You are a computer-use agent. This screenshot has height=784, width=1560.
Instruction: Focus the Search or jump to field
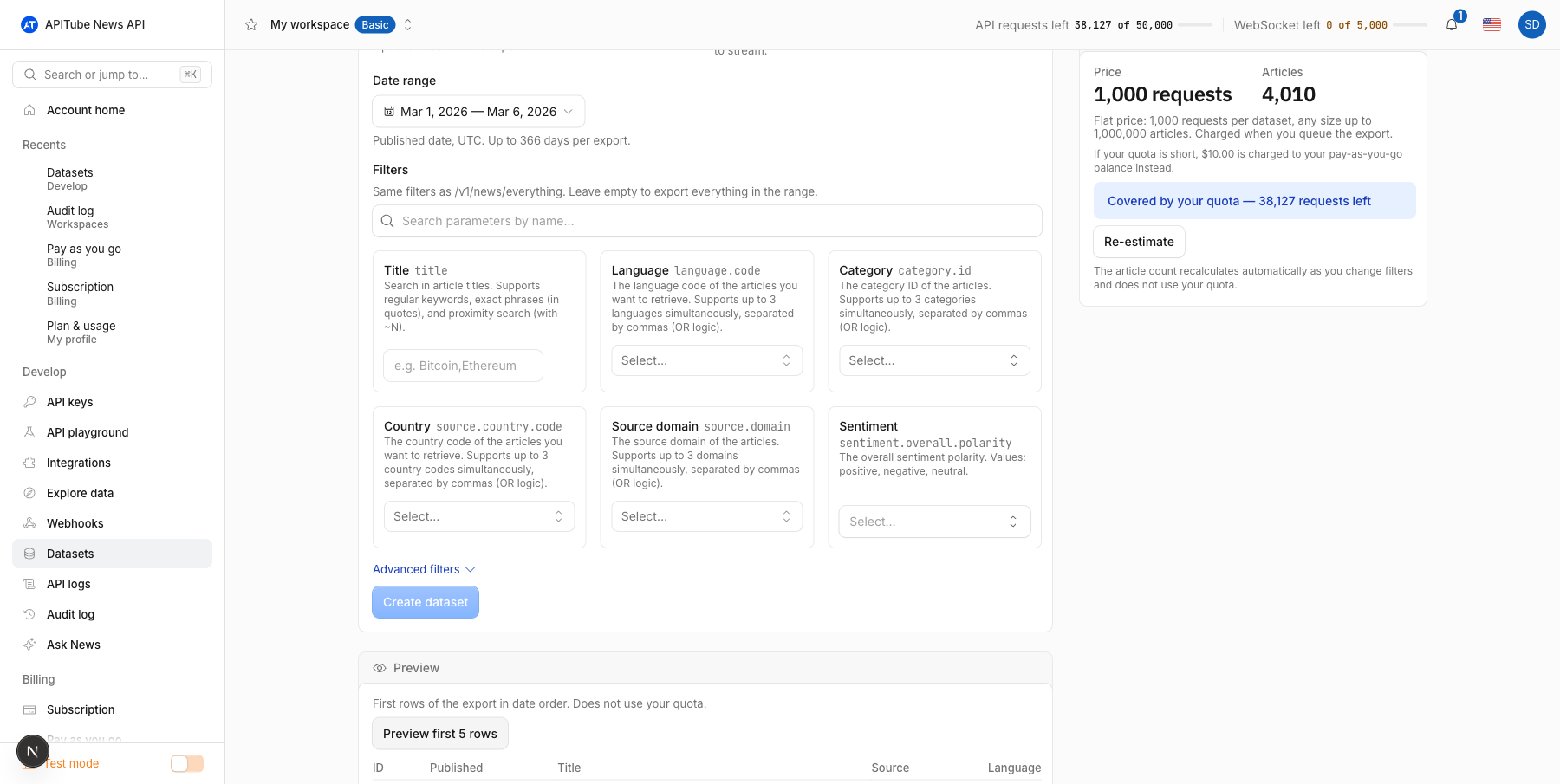pos(112,75)
